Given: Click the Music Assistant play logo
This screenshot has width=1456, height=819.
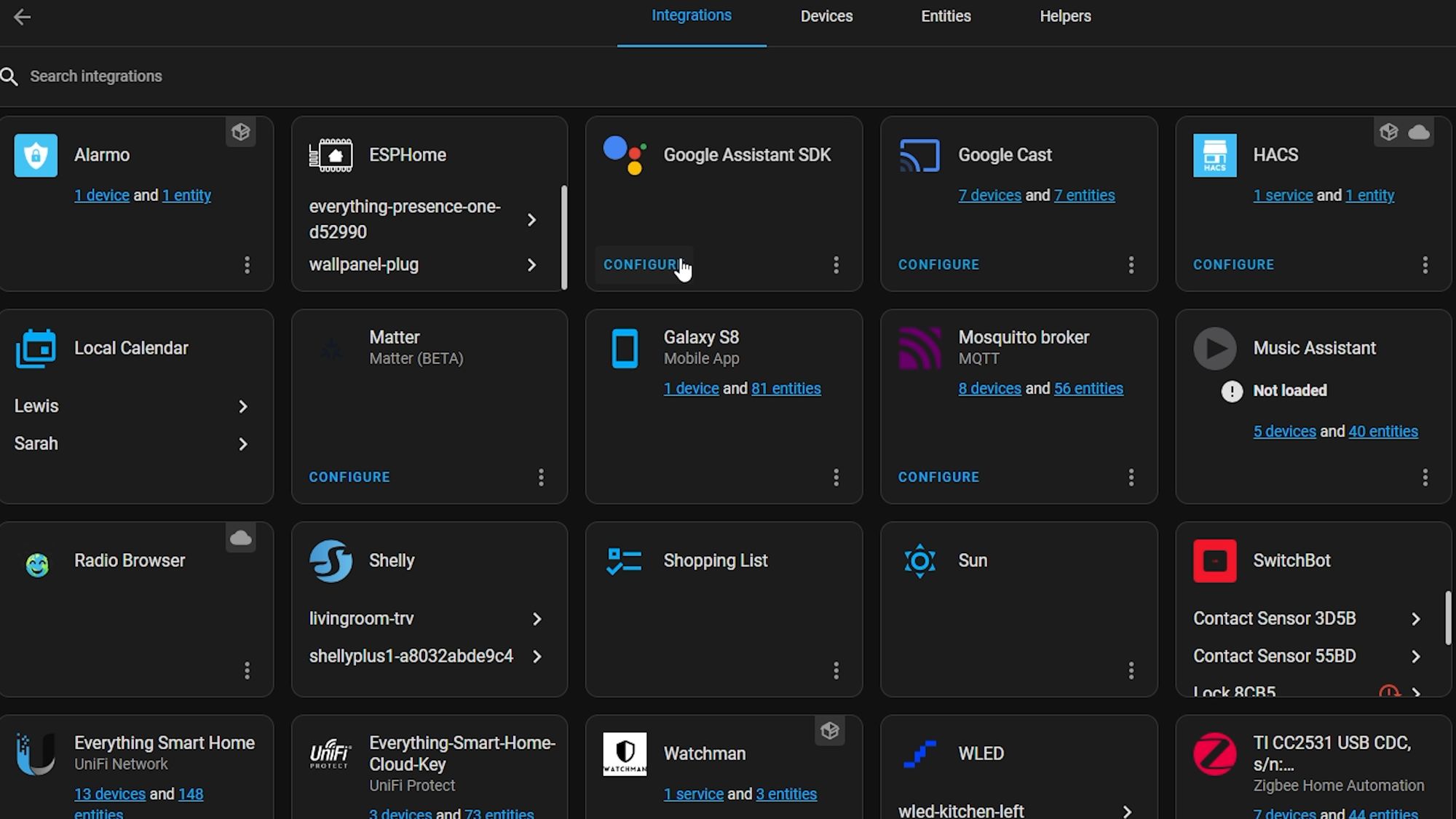Looking at the screenshot, I should 1214,349.
